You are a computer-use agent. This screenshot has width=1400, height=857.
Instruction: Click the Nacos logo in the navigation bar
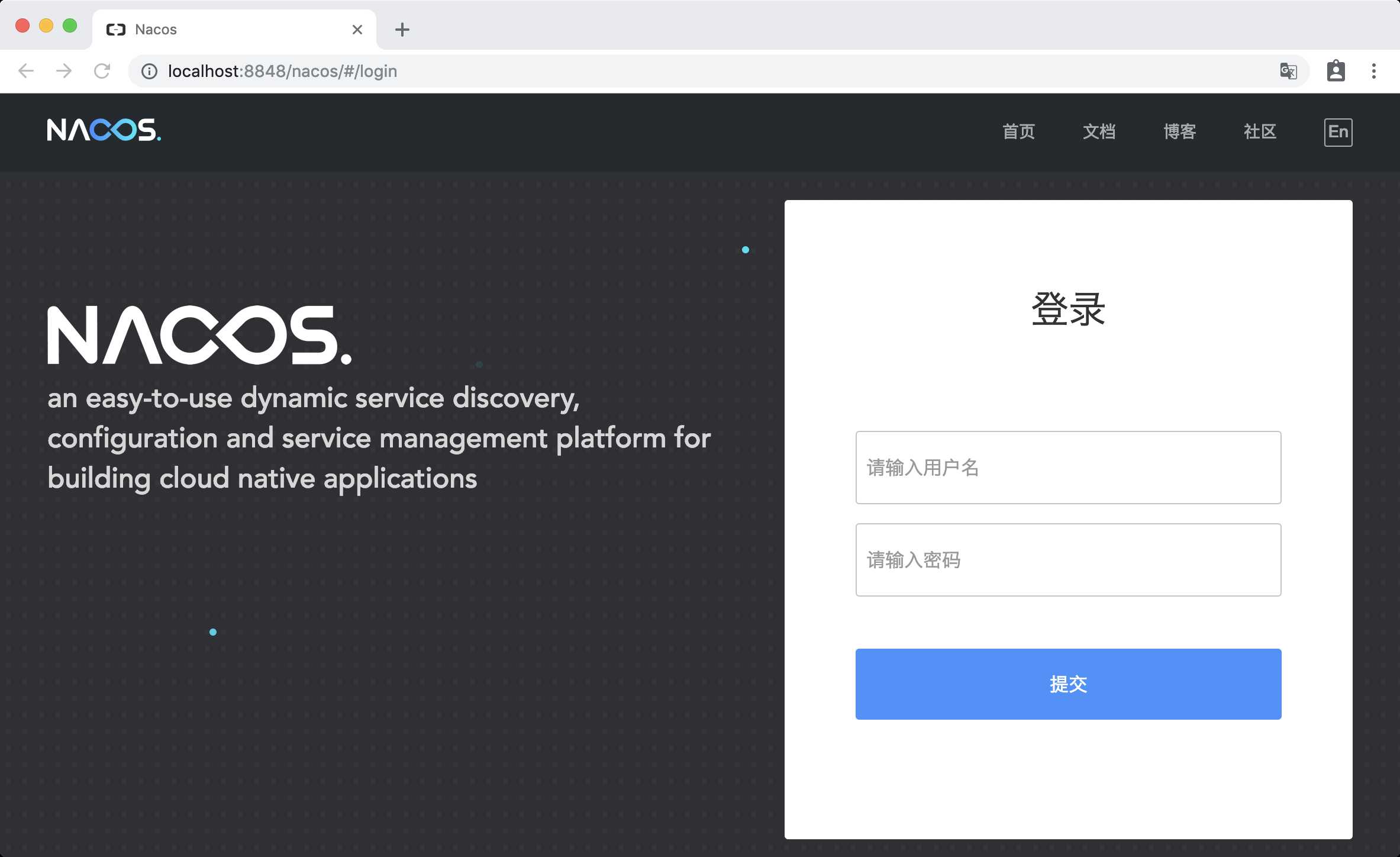(104, 131)
